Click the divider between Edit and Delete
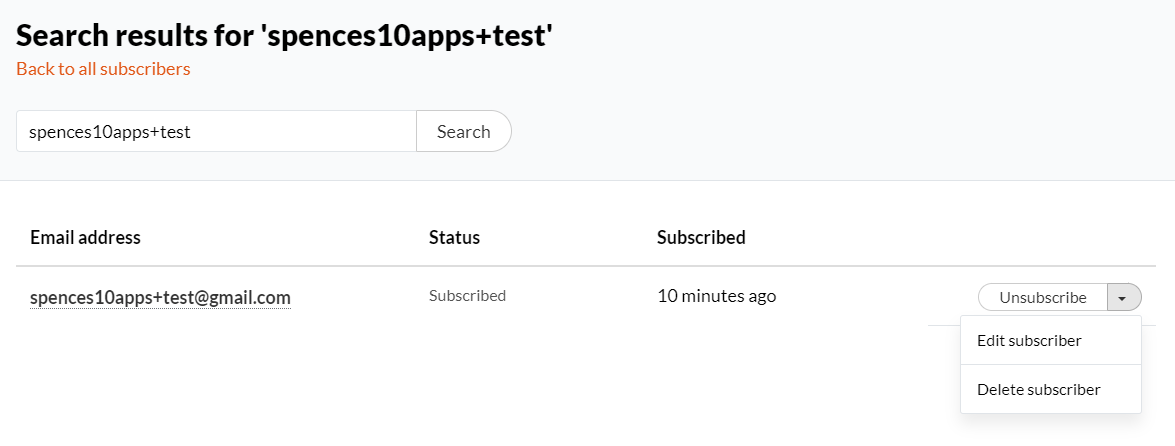This screenshot has height=446, width=1175. [x=1050, y=365]
